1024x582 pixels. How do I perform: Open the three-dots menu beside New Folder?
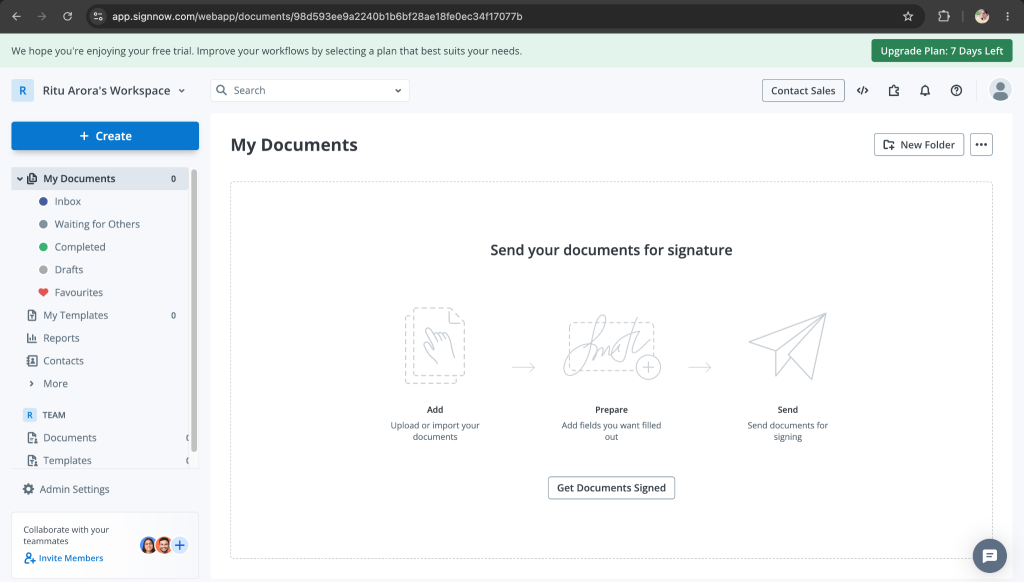click(x=981, y=145)
